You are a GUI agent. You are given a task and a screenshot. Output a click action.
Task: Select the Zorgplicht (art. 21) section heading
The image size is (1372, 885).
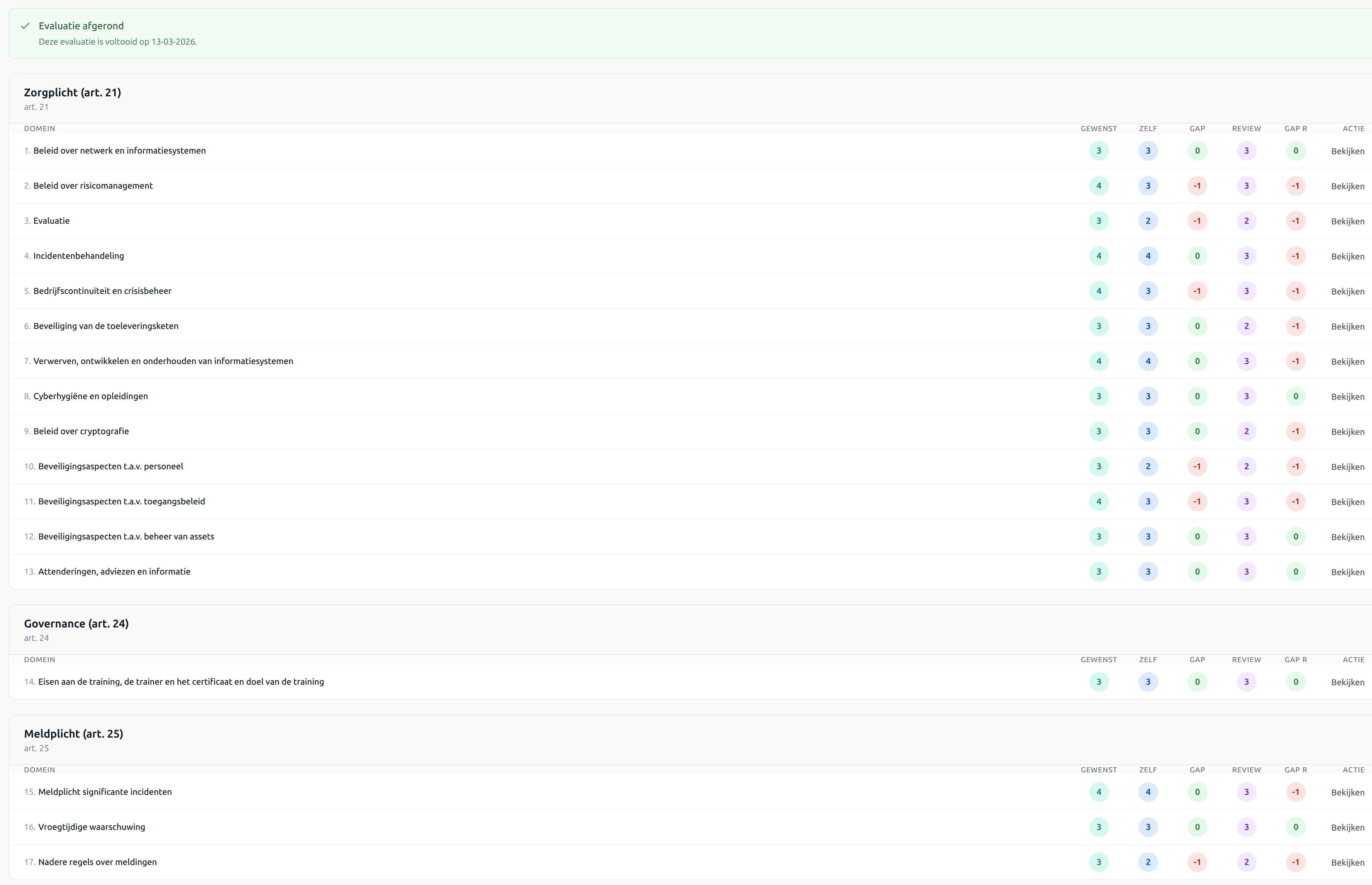tap(72, 93)
